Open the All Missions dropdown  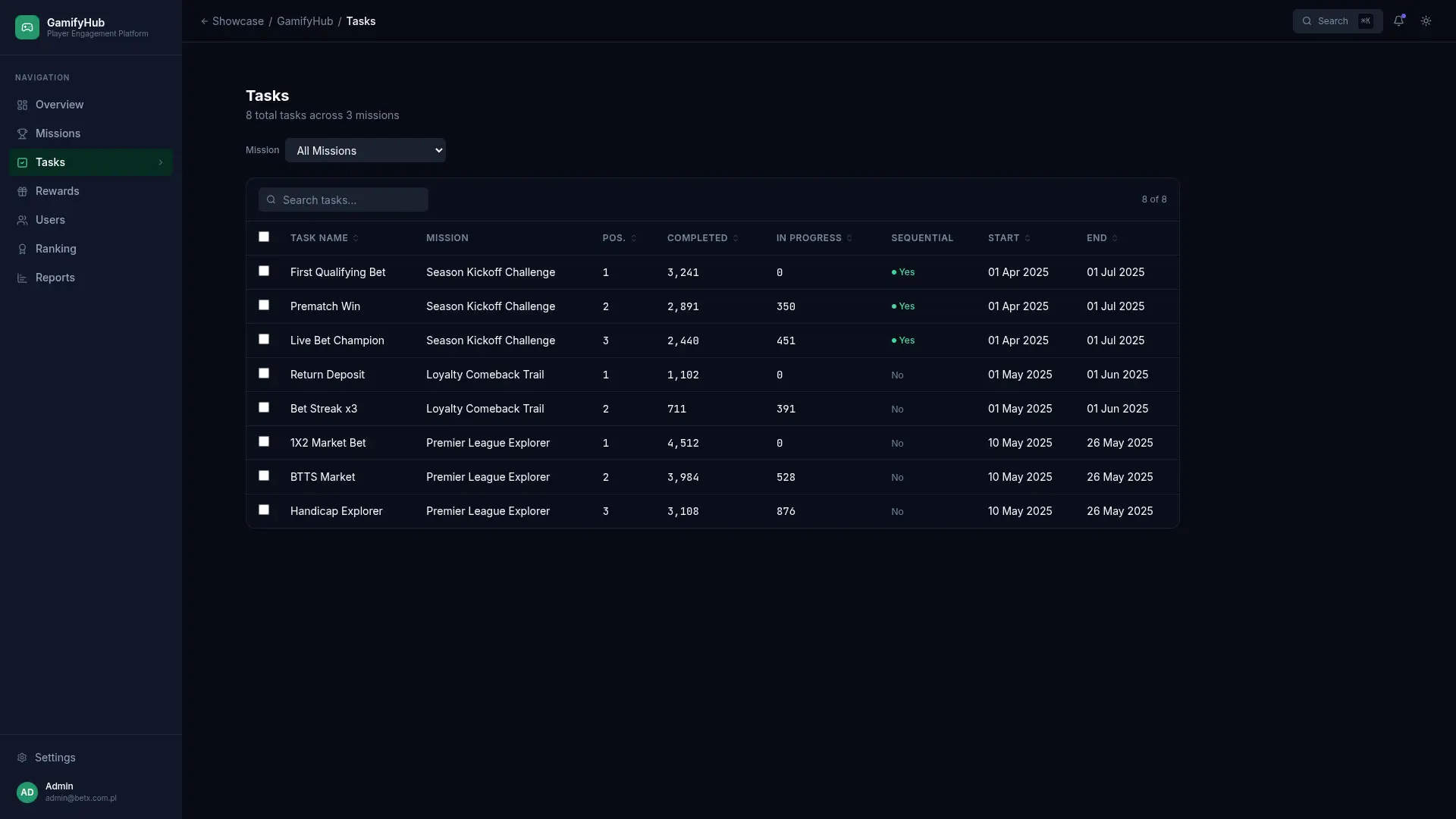pos(366,150)
